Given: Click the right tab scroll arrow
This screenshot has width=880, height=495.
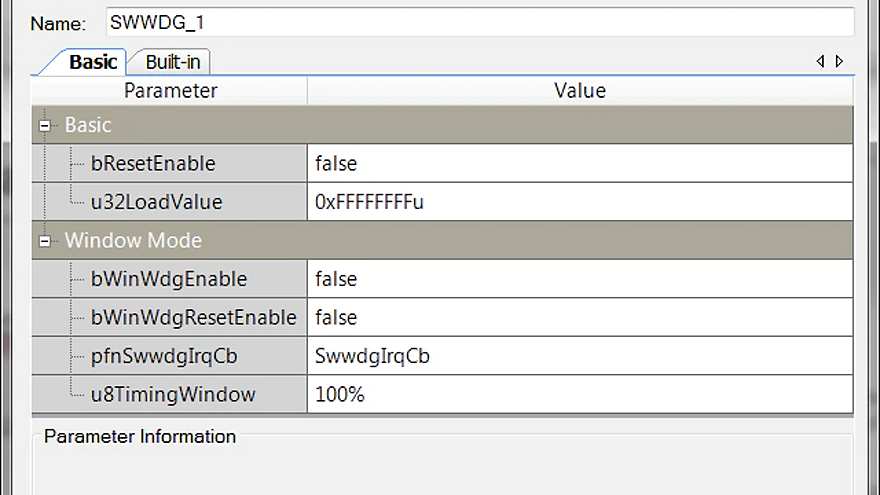Looking at the screenshot, I should (x=840, y=61).
